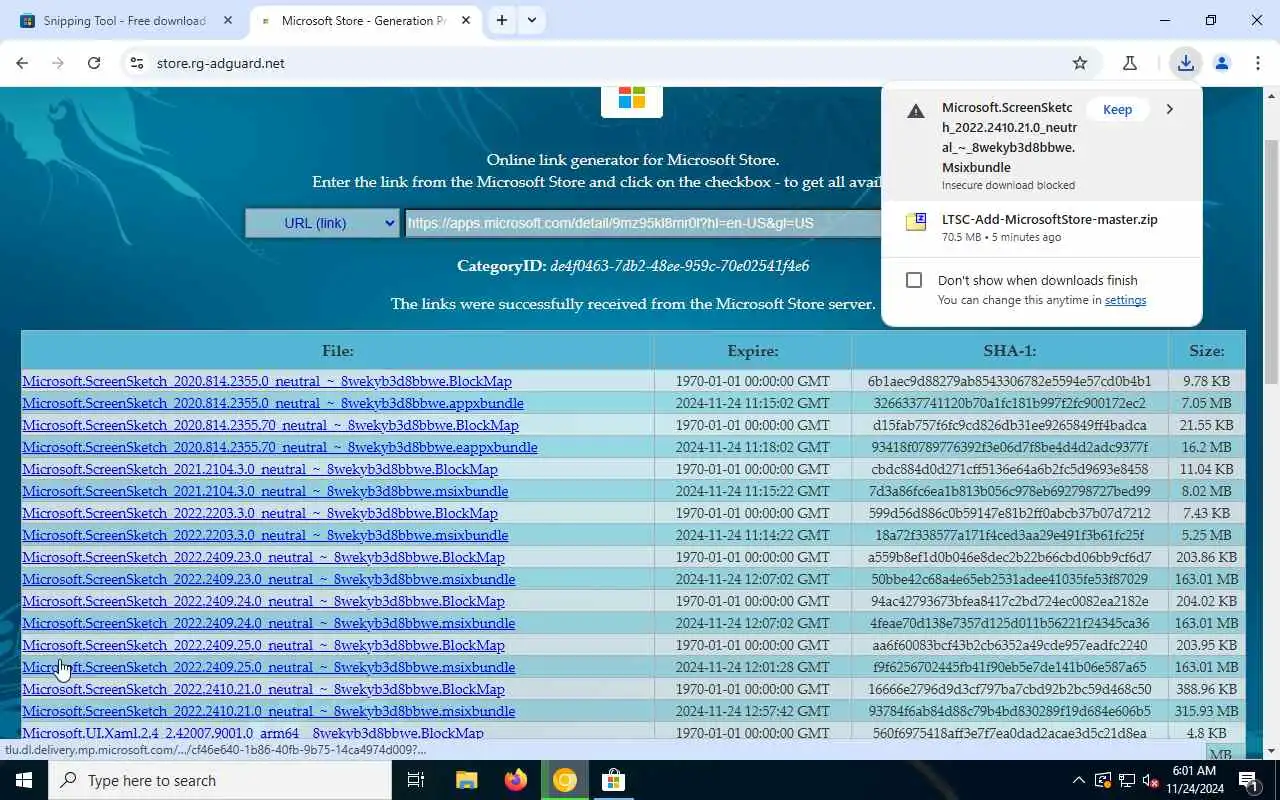Viewport: 1280px width, 800px height.
Task: Download ScreenSketch 2020.814.2355.0 BlockMap
Action: click(x=267, y=381)
